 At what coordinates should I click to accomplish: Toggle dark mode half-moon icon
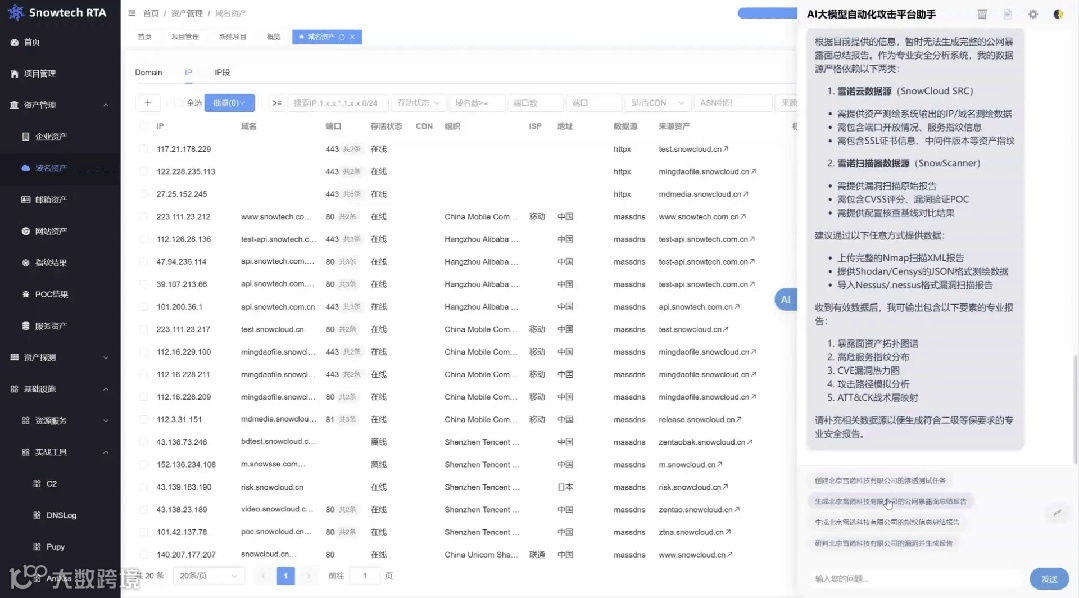tap(1058, 14)
